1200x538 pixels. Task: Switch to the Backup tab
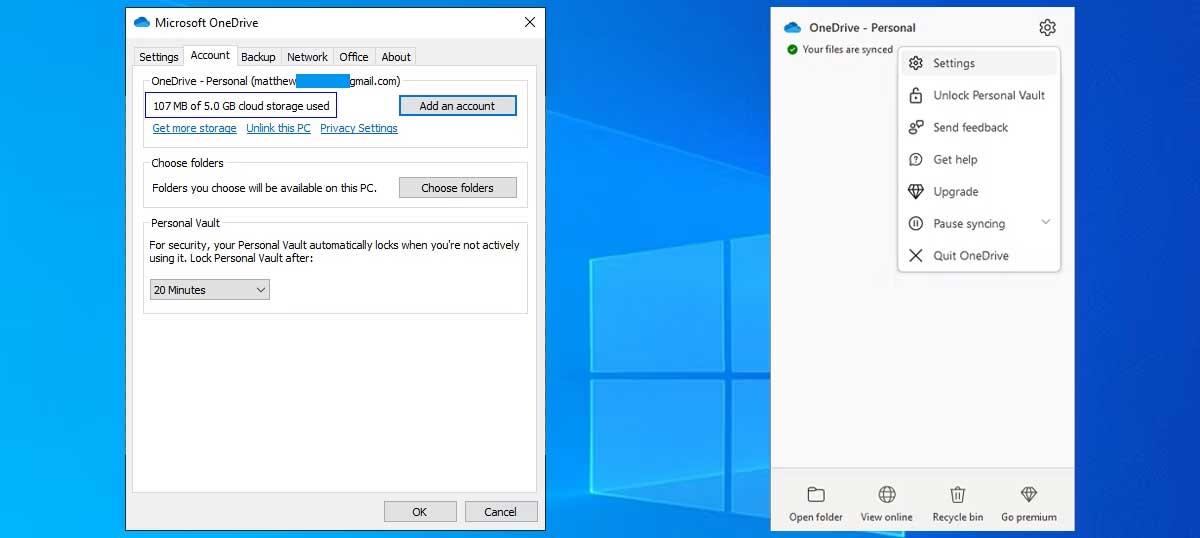(258, 57)
